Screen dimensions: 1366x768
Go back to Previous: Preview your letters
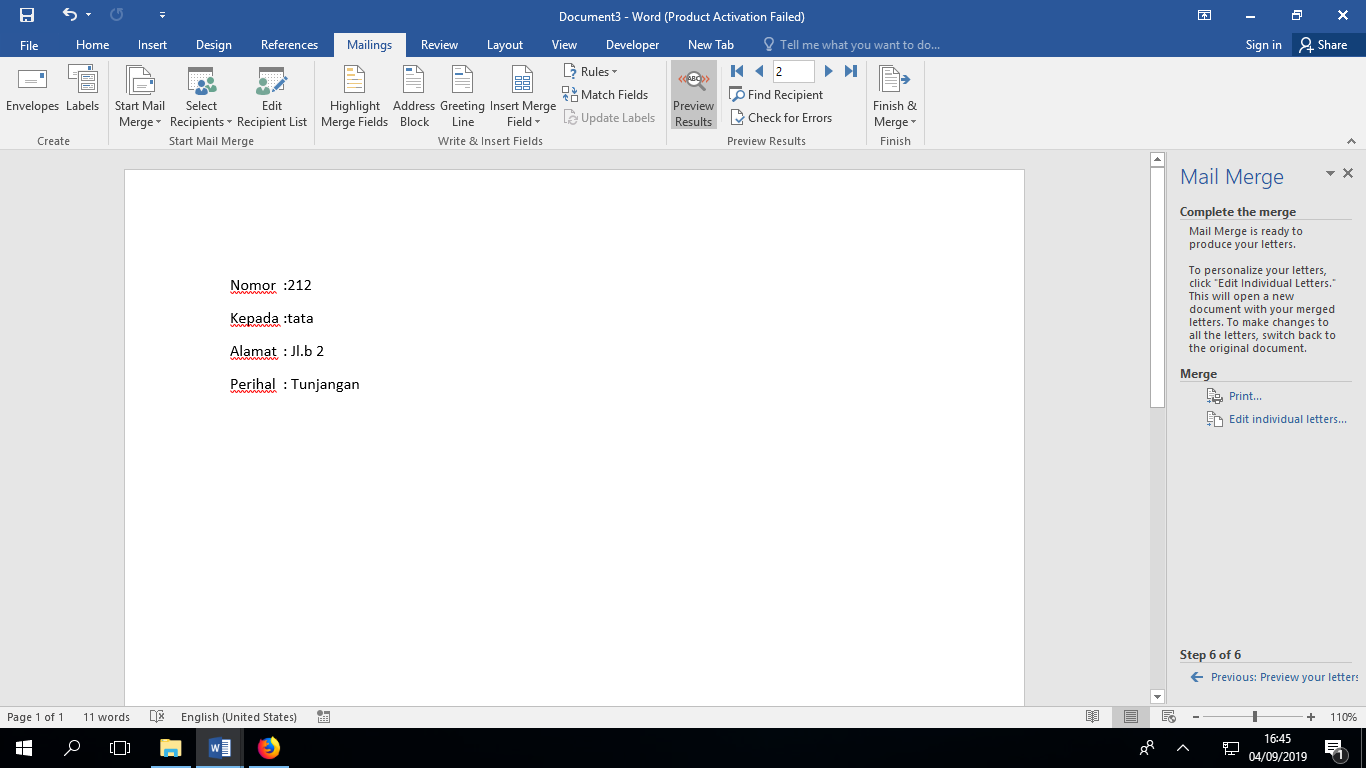click(x=1283, y=677)
